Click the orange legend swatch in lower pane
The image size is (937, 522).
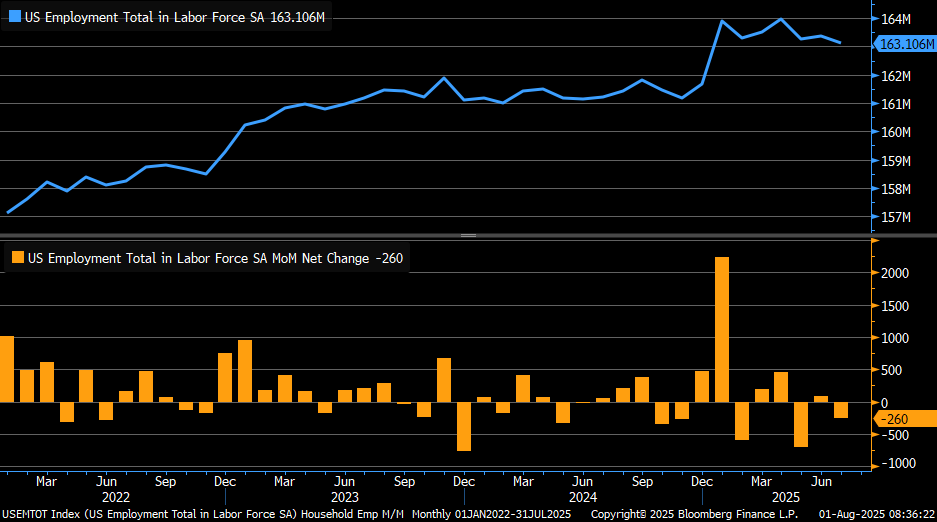(x=17, y=258)
